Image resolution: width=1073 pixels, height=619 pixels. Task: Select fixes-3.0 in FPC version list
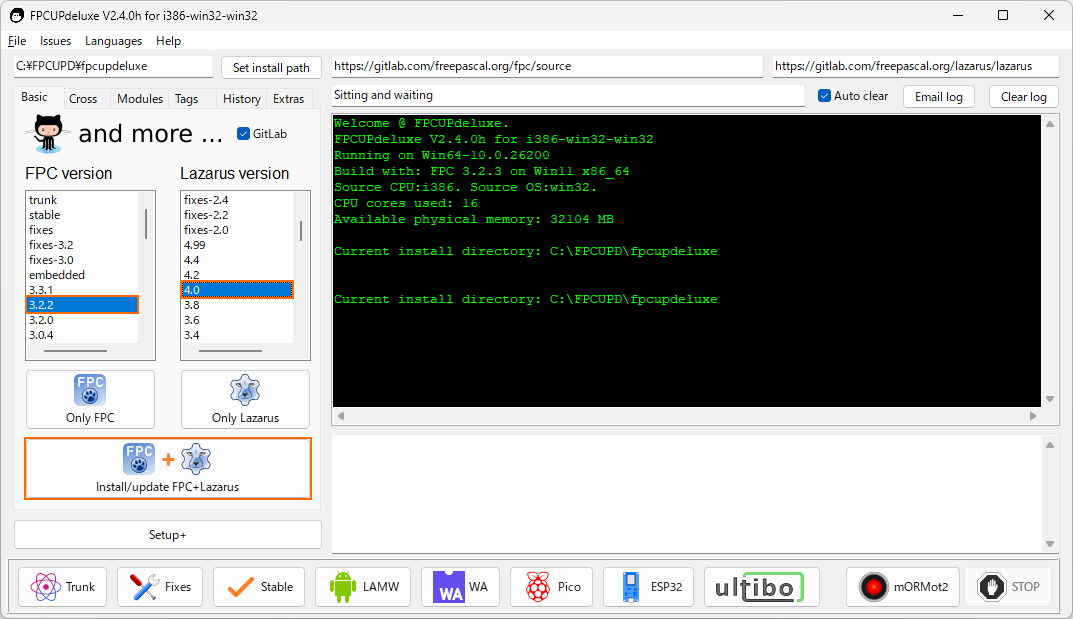[82, 260]
